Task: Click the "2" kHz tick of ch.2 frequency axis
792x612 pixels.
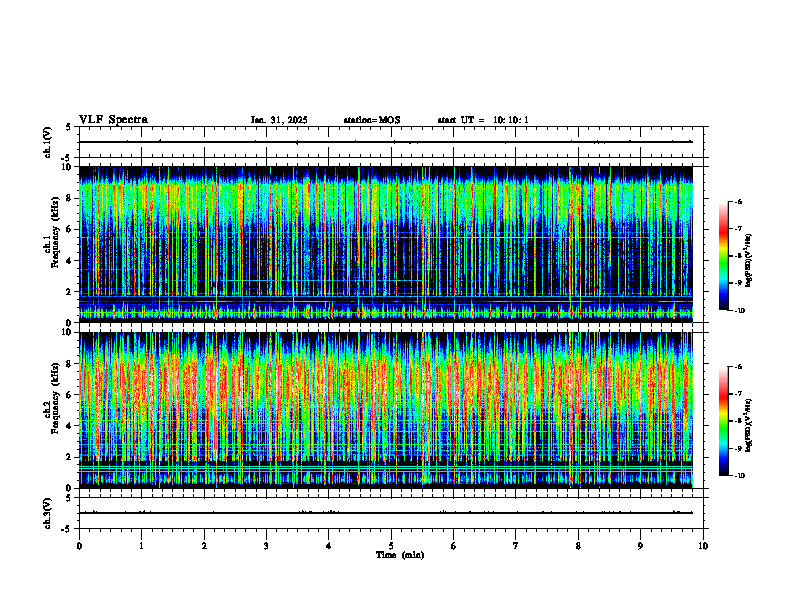Action: (70, 457)
